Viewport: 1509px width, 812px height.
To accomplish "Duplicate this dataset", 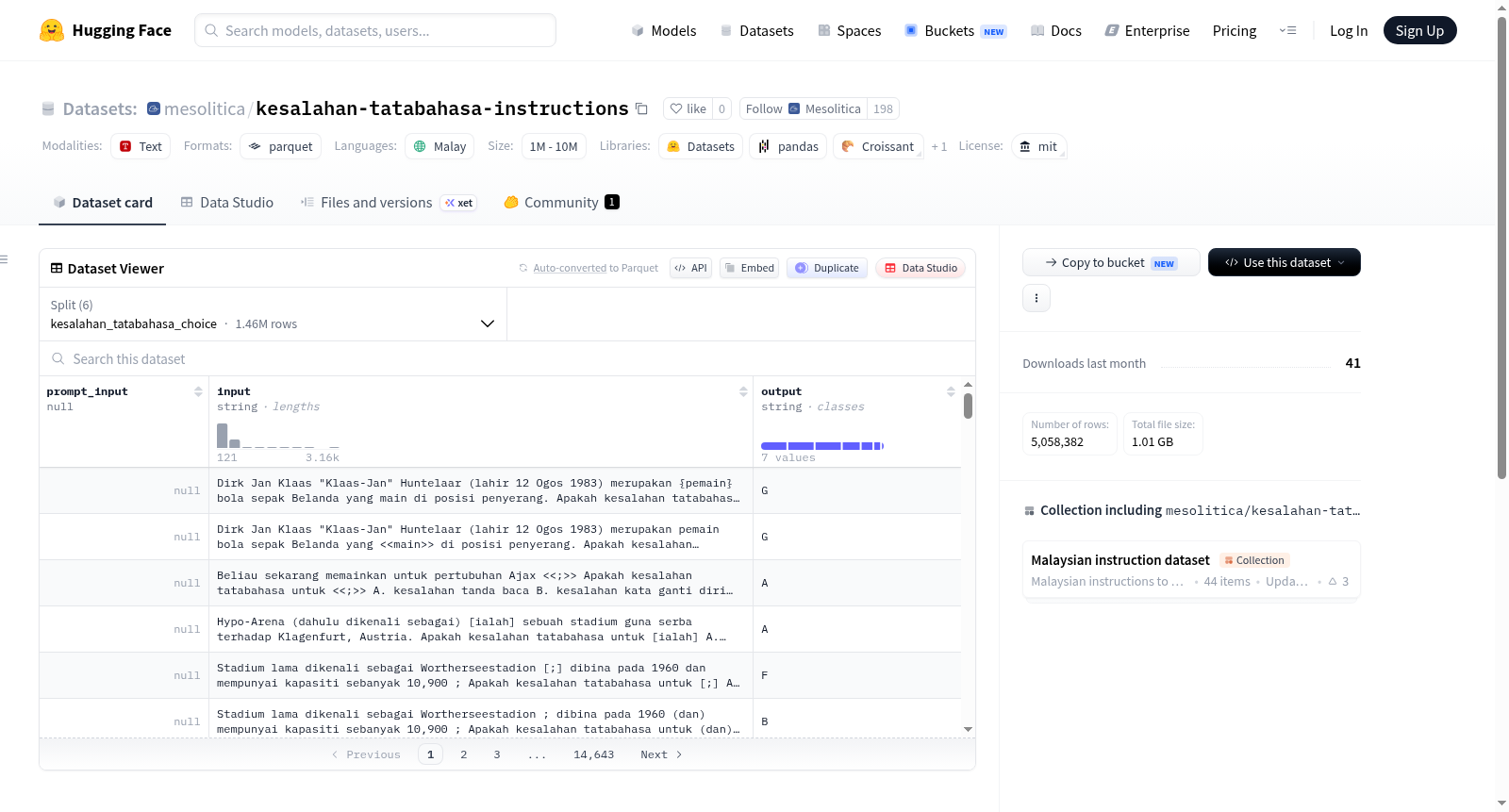I will pos(827,268).
